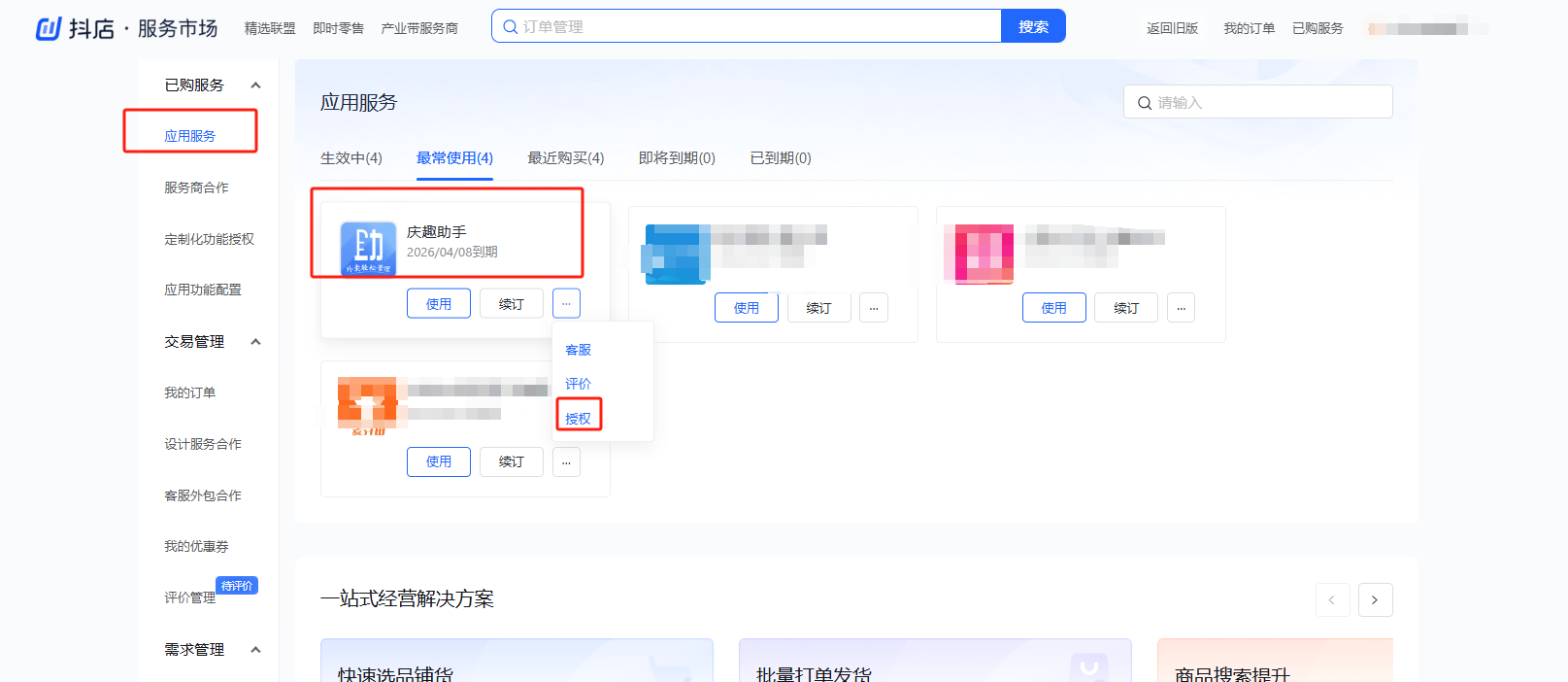
Task: Collapse the 需求管理 sidebar section
Action: coord(255,650)
